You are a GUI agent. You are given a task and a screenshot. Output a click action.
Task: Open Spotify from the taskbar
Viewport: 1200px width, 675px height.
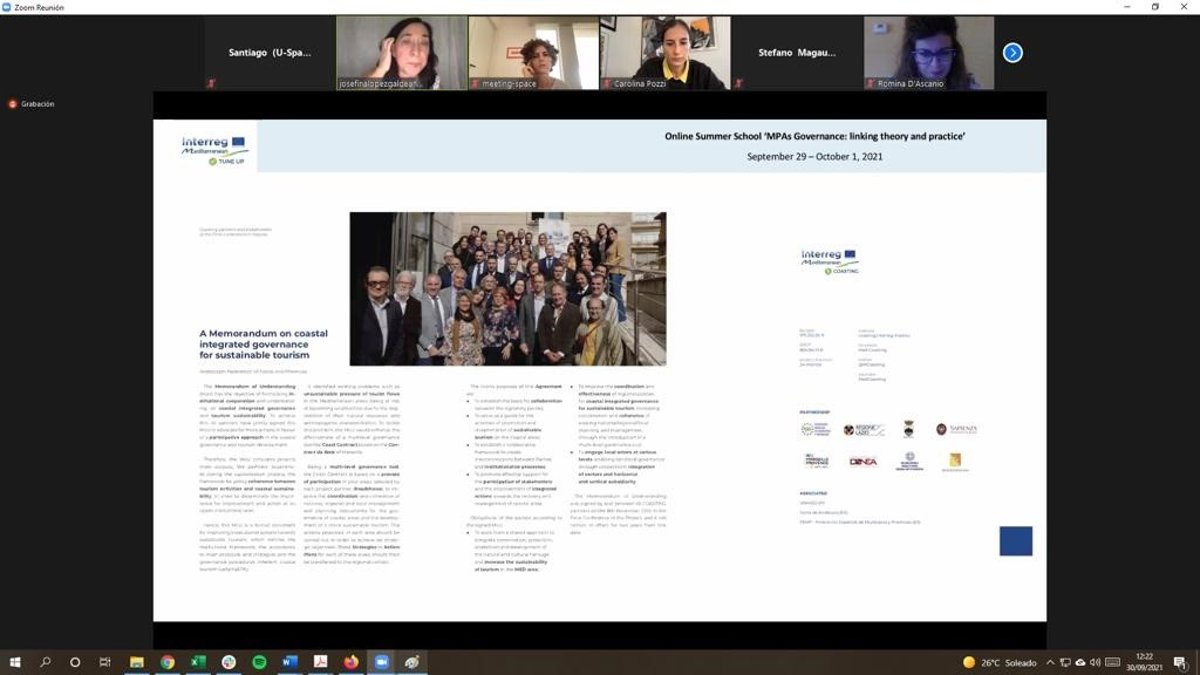[259, 662]
